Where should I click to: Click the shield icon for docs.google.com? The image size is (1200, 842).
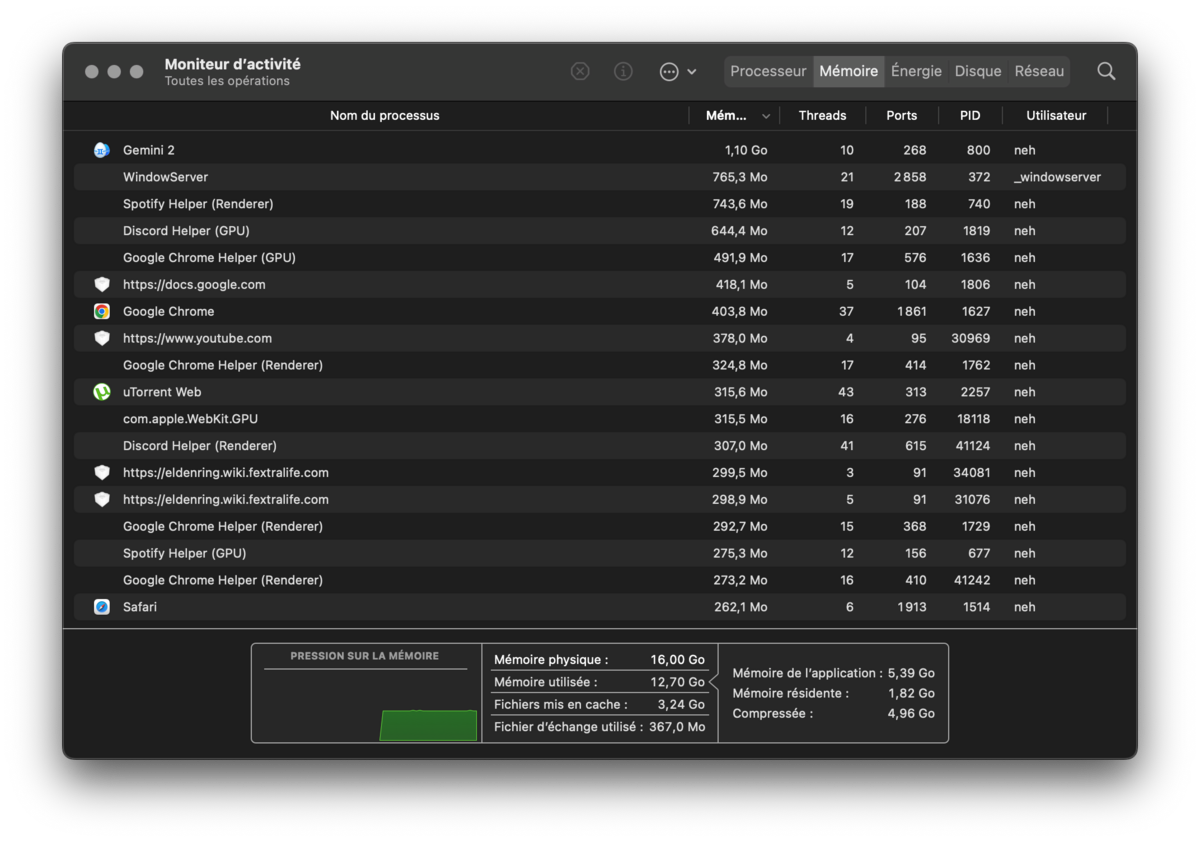(102, 285)
